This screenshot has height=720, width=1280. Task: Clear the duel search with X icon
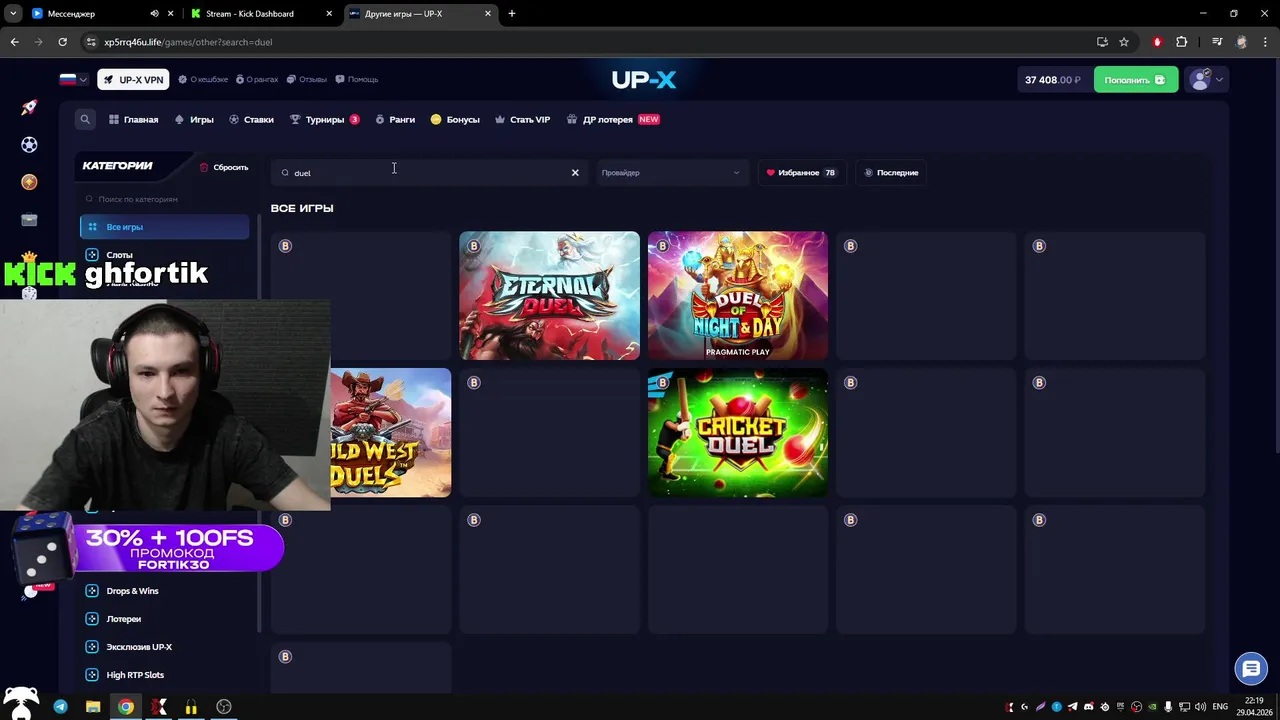coord(575,173)
